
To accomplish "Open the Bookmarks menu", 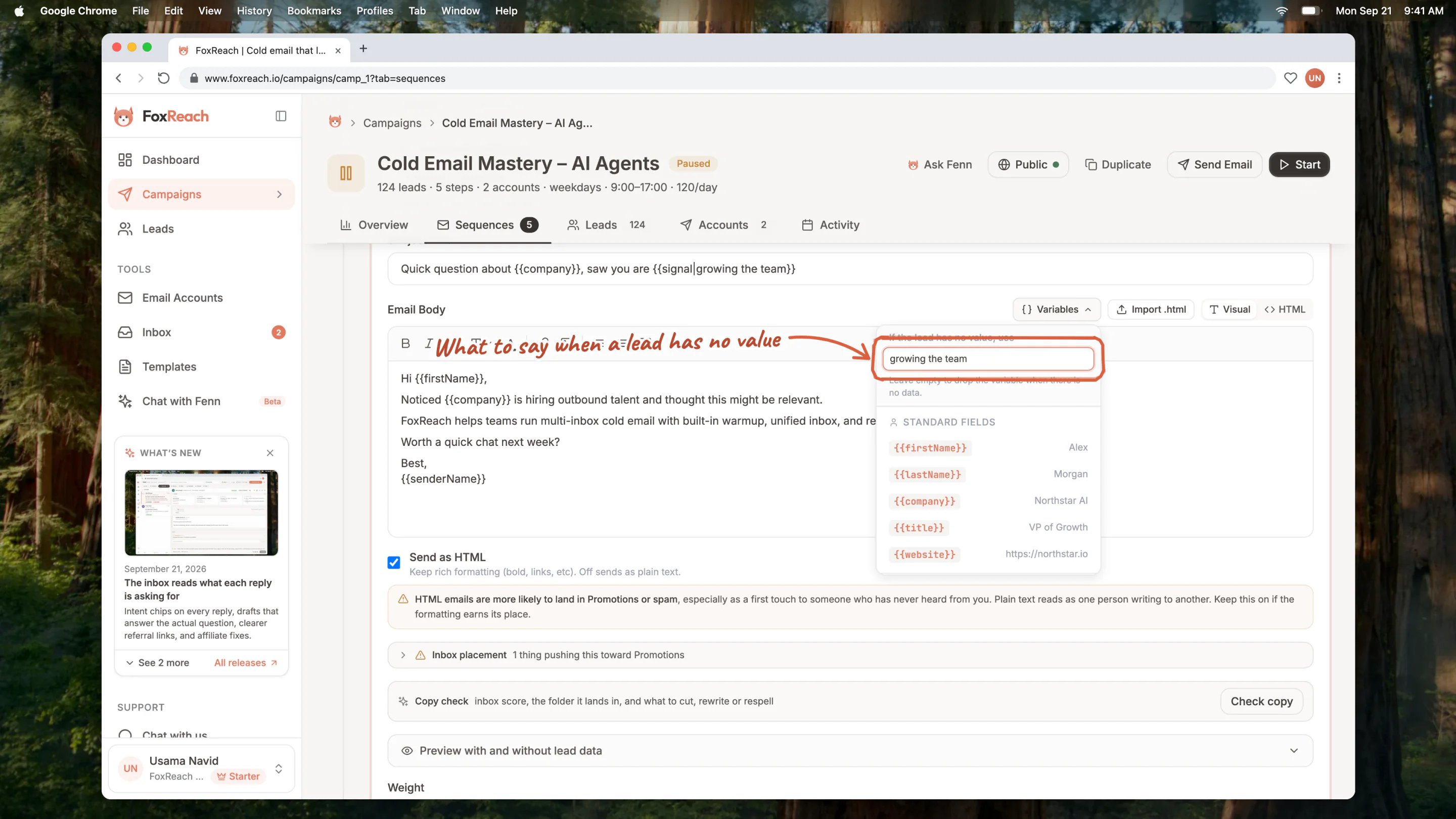I will coord(313,11).
